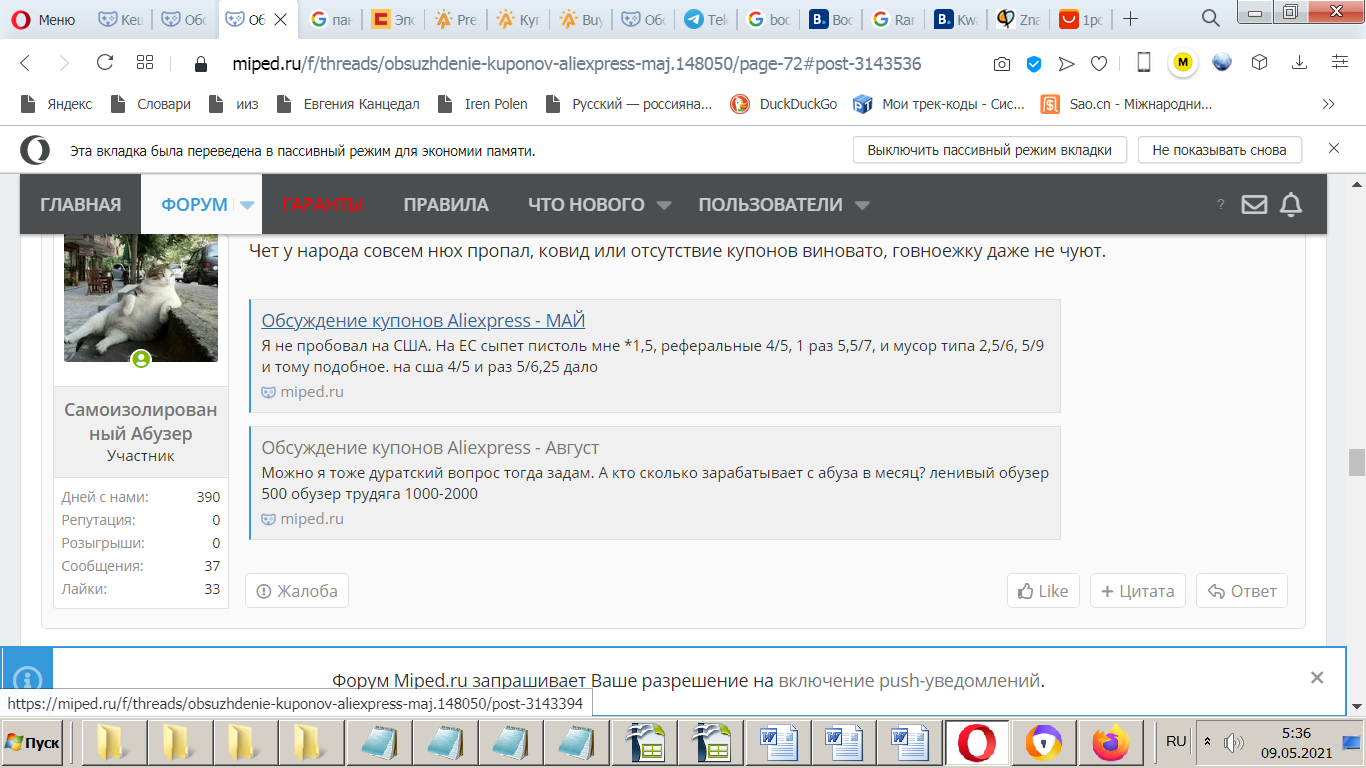Click the Цитата quote button

[x=1138, y=591]
